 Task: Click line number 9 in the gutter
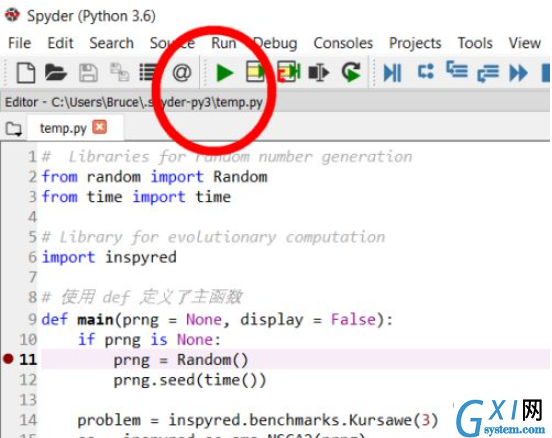coord(32,320)
